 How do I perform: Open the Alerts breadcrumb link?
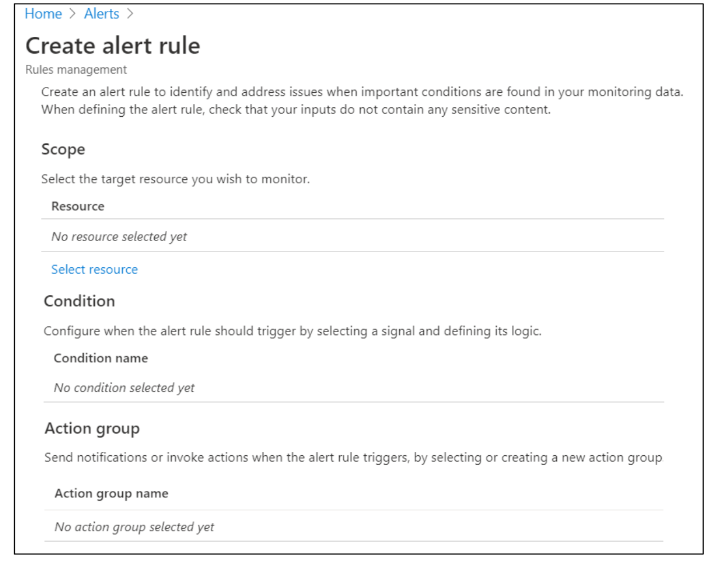(101, 14)
